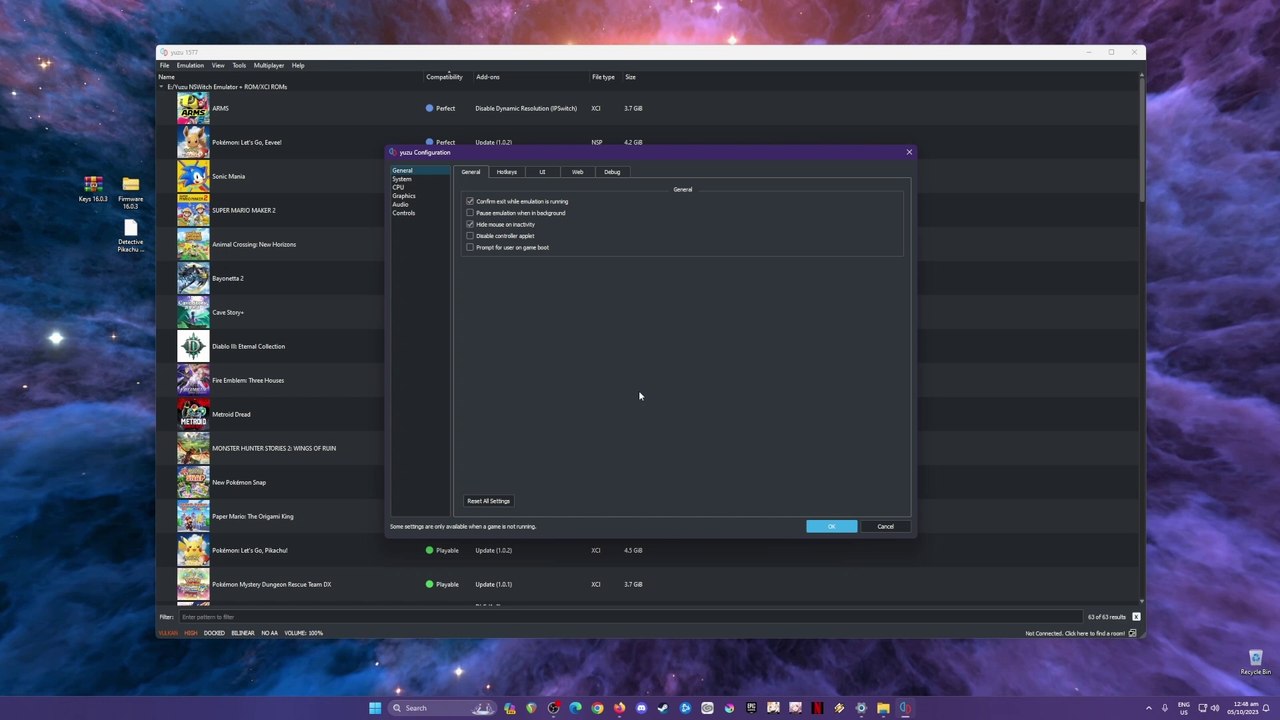Image resolution: width=1280 pixels, height=720 pixels.
Task: Click OK to confirm configuration
Action: pos(831,526)
